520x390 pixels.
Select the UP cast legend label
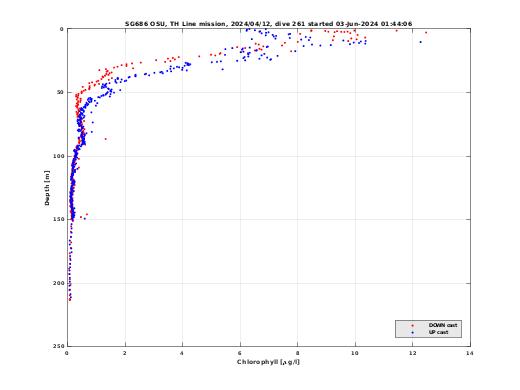click(438, 332)
